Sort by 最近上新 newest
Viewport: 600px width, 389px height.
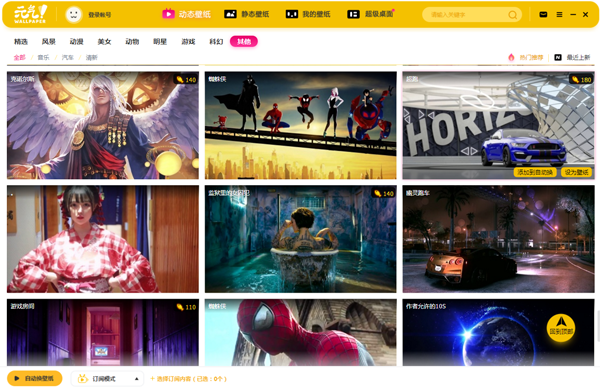click(x=572, y=57)
